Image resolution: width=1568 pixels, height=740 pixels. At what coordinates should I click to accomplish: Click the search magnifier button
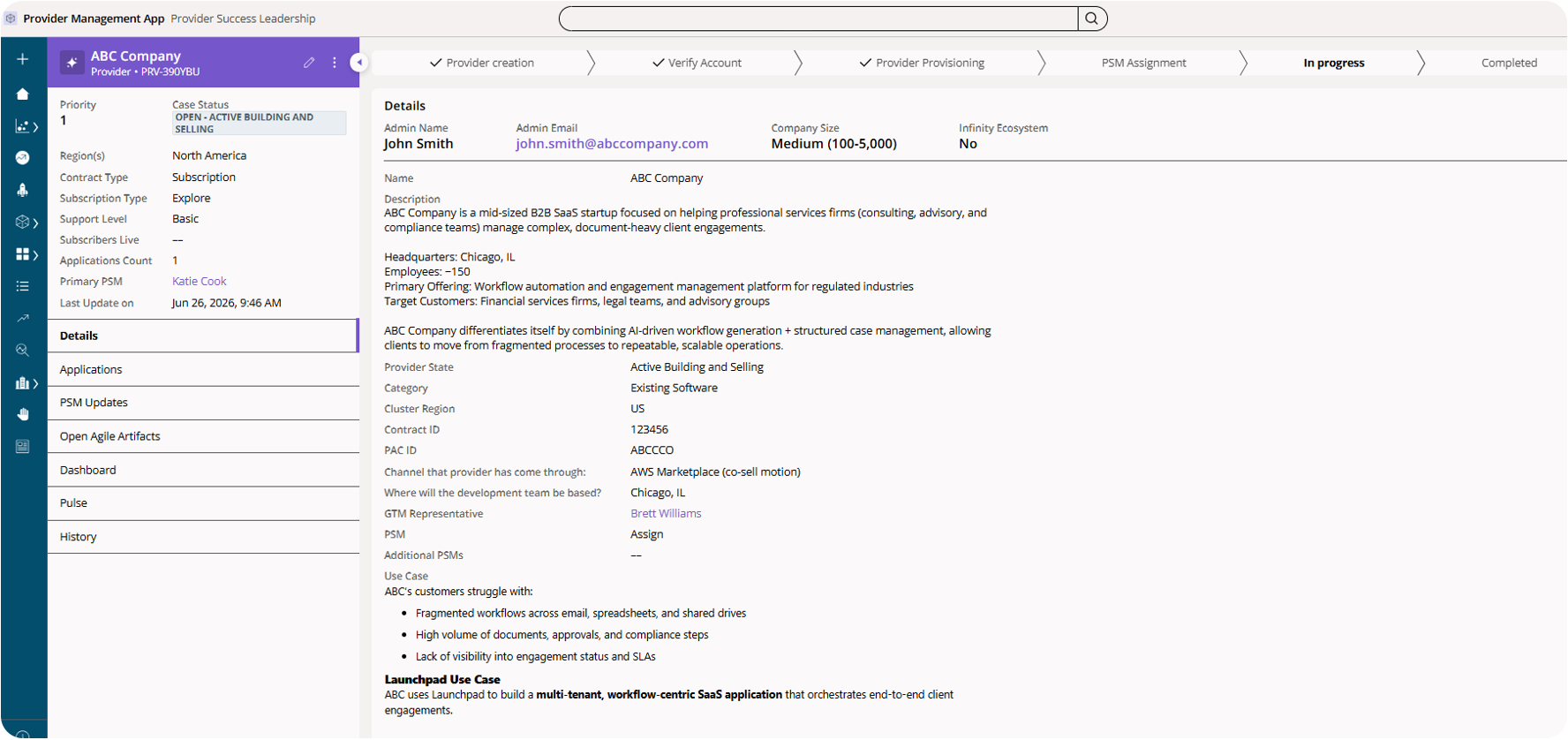[x=1092, y=19]
